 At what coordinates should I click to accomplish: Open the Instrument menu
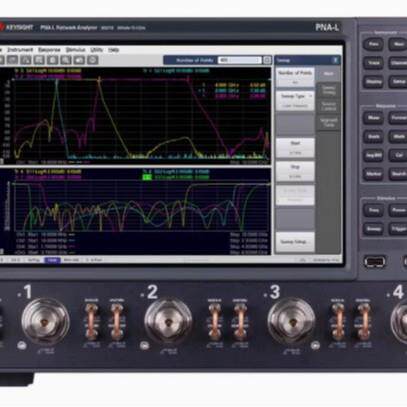(x=20, y=50)
